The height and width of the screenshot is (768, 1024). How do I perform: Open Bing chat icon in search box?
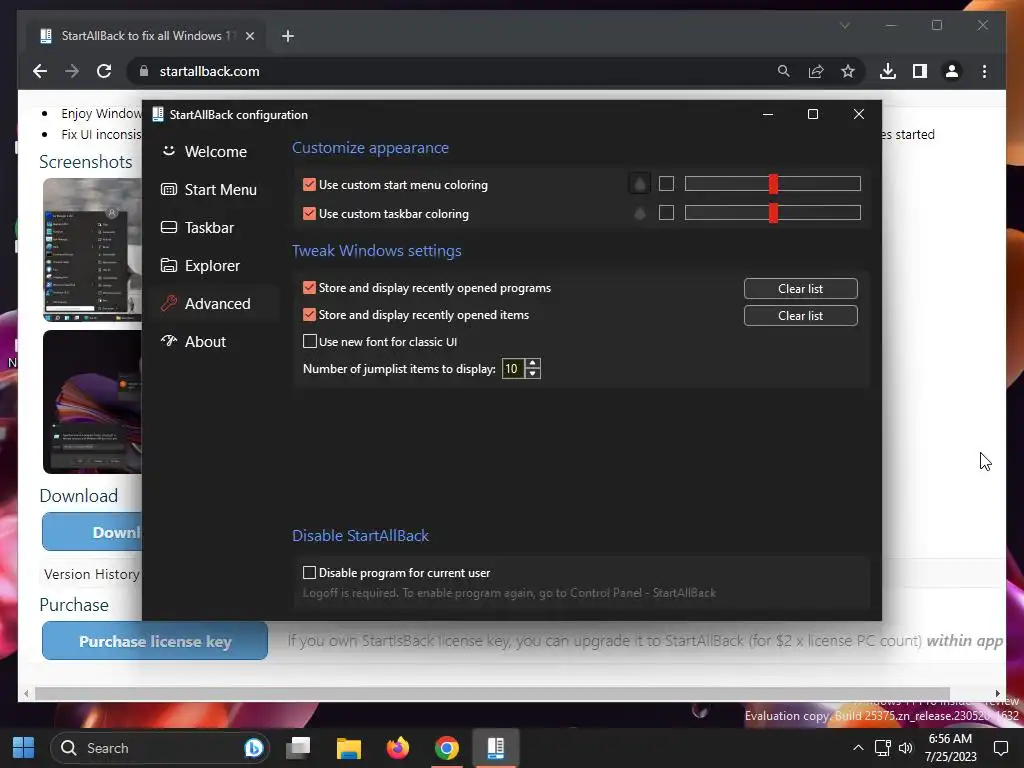pos(254,748)
